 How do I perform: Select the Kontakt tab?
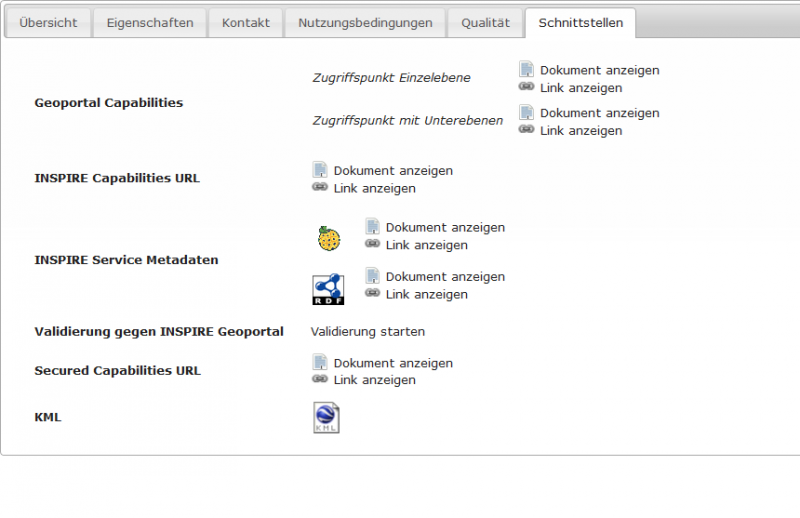245,23
